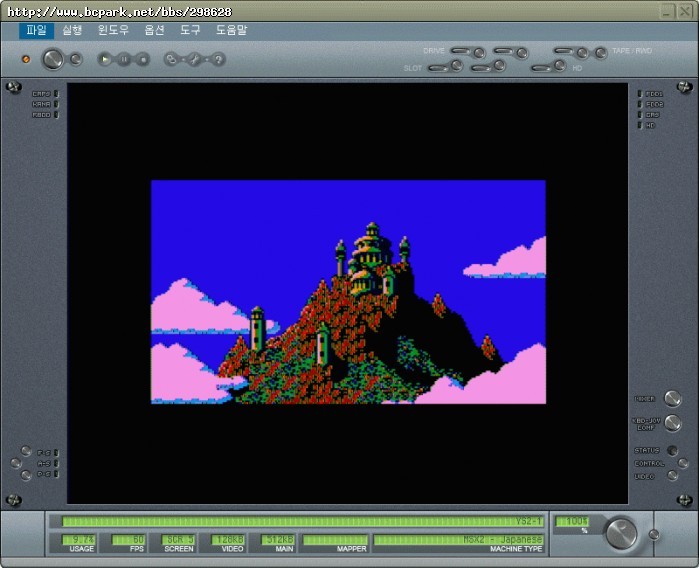Click round eject button of second SLOT
This screenshot has height=568, width=700.
pyautogui.click(x=500, y=66)
